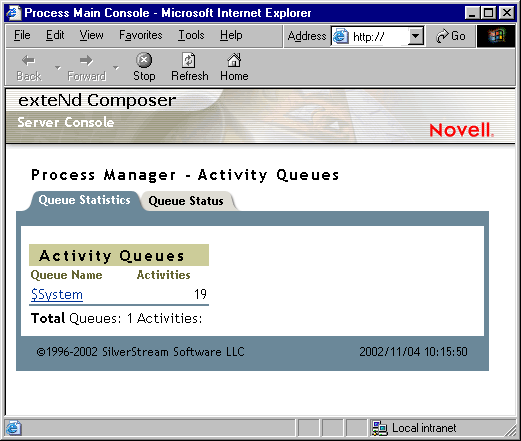Open the Tools menu
The width and height of the screenshot is (521, 441).
coord(191,35)
